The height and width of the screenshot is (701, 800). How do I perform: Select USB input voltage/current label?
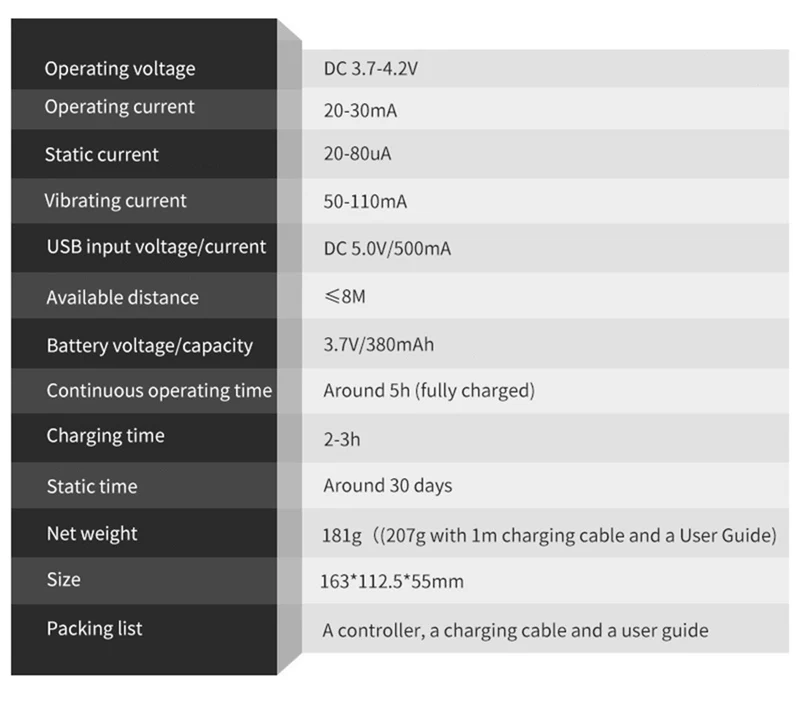156,247
